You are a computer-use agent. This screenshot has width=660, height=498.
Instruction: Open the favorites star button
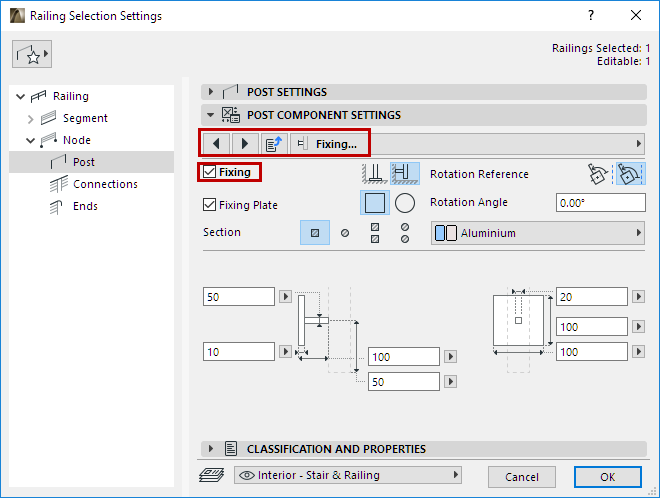(x=32, y=56)
